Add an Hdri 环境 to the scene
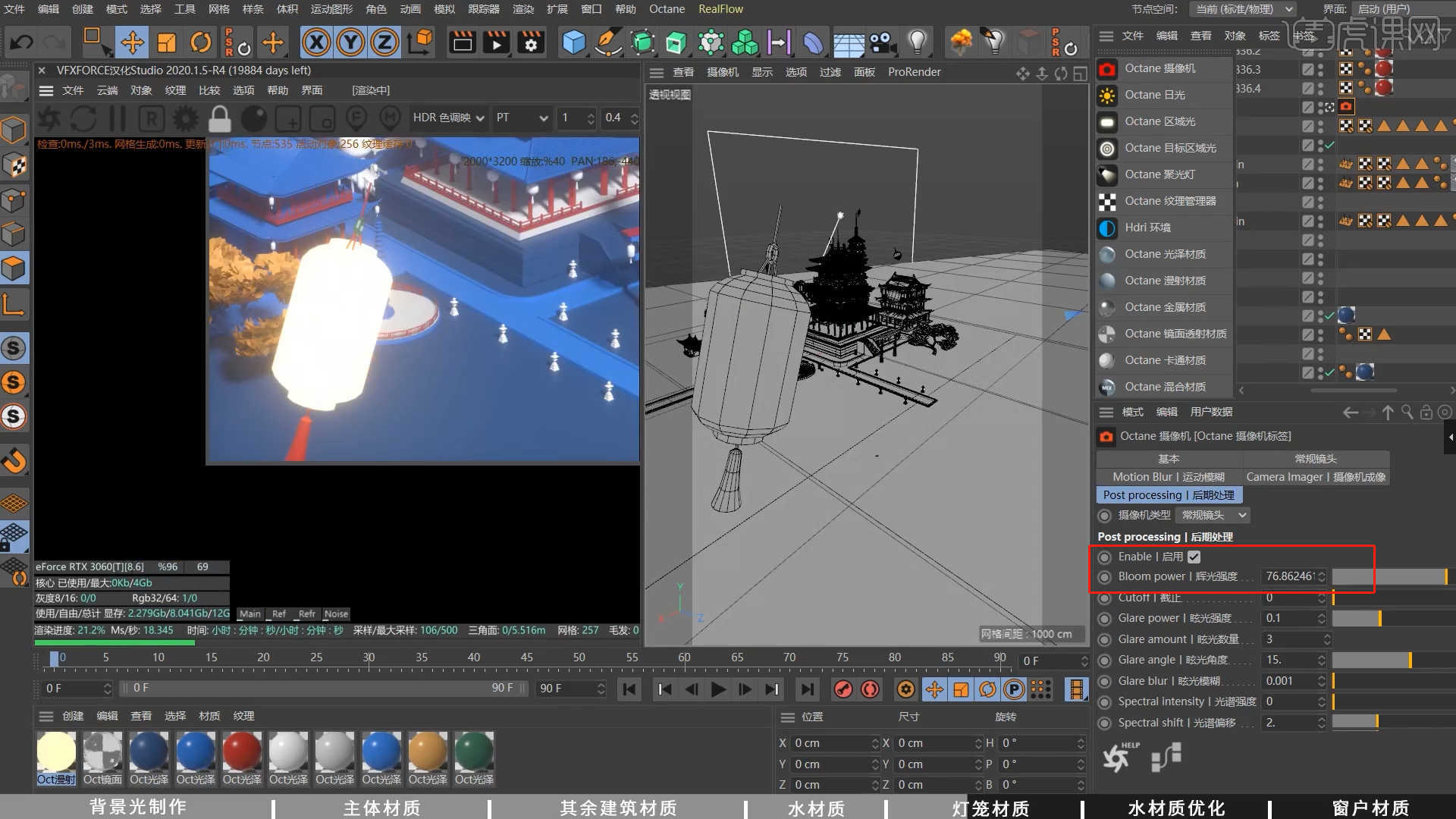 coord(1147,227)
